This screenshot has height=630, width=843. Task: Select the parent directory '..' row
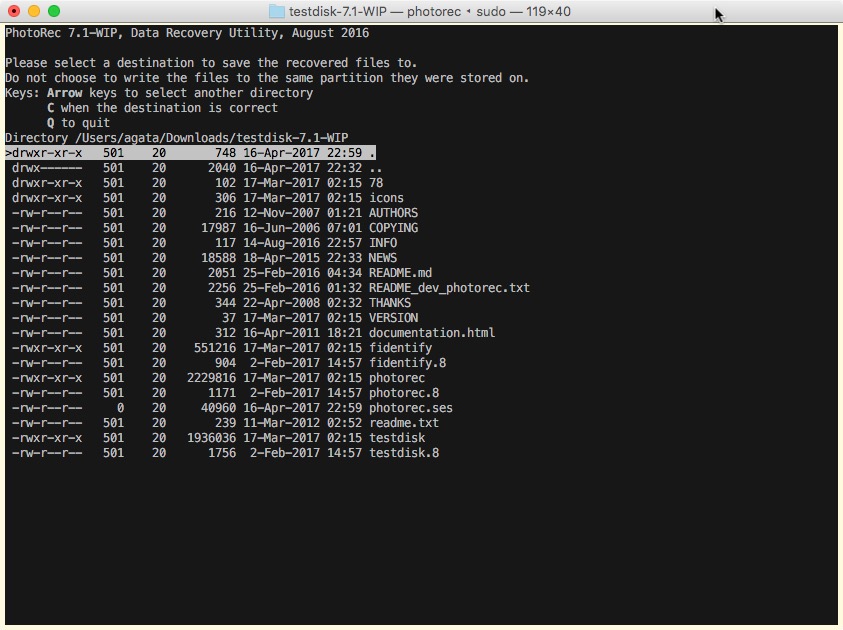[197, 168]
